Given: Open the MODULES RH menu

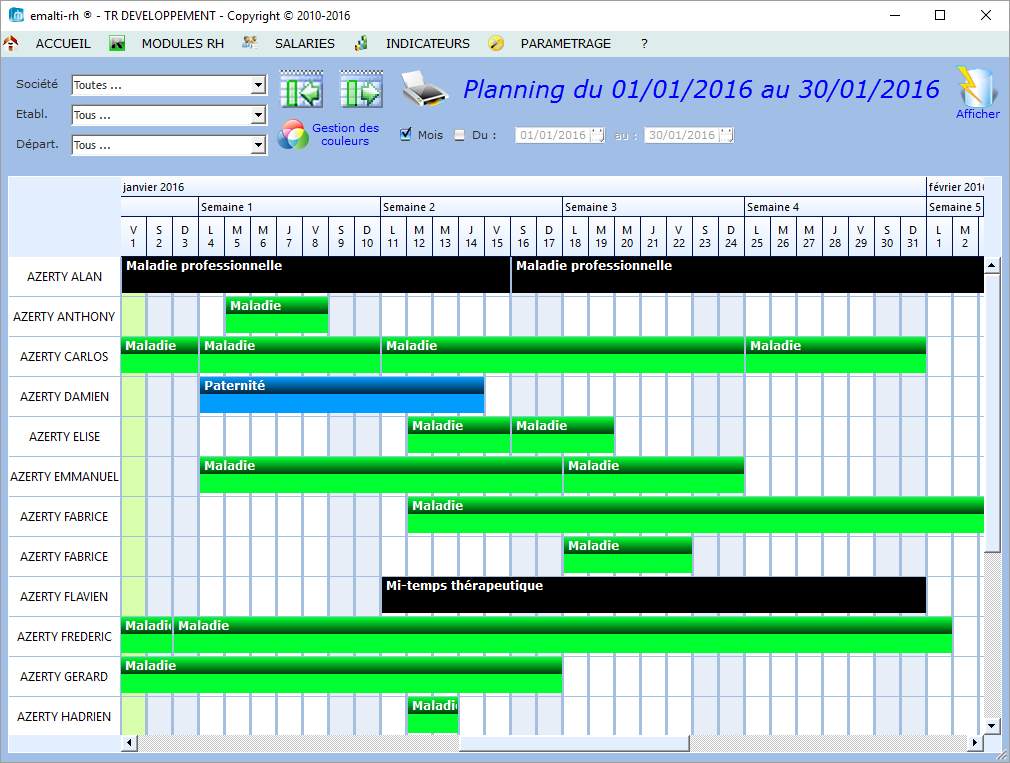Looking at the screenshot, I should click(183, 44).
